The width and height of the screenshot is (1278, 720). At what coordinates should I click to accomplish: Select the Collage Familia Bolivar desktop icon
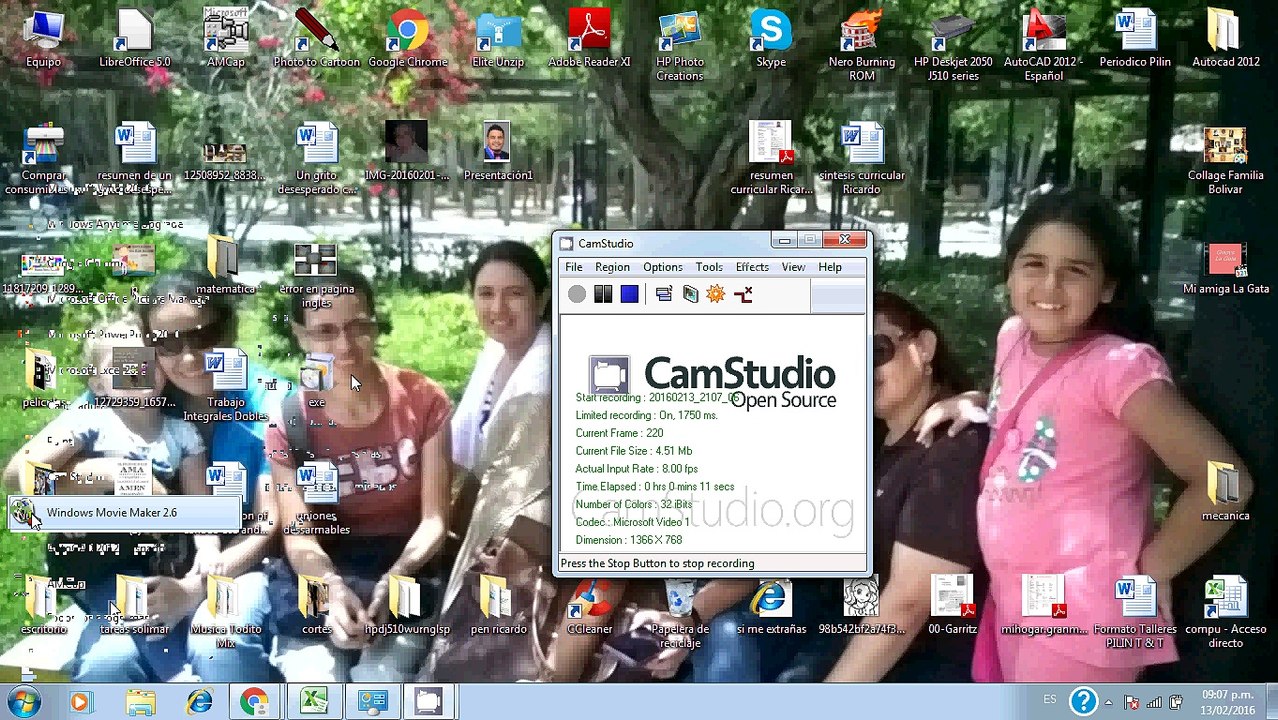point(1226,160)
